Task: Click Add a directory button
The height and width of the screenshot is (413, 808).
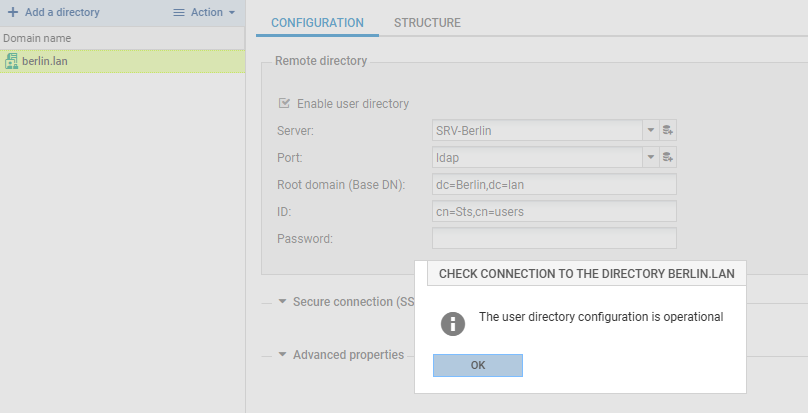Action: click(62, 12)
